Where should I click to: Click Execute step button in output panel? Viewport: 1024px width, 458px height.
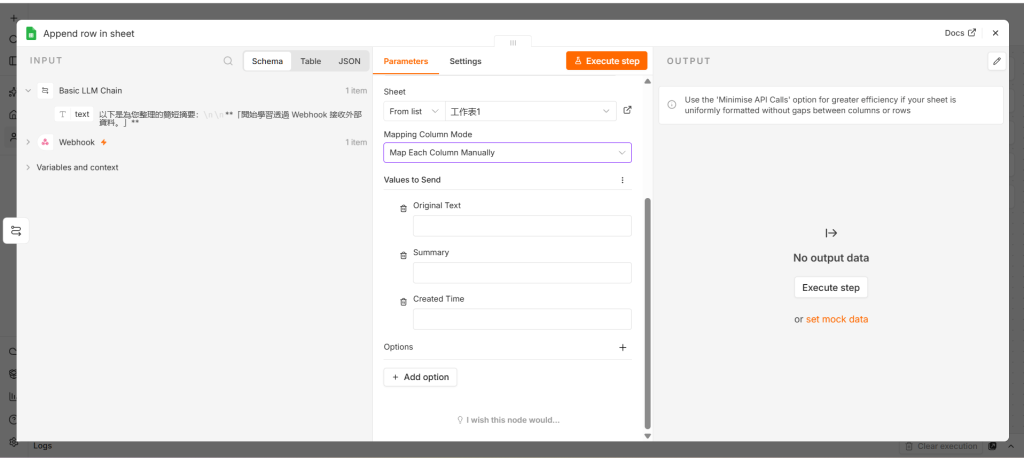tap(831, 287)
